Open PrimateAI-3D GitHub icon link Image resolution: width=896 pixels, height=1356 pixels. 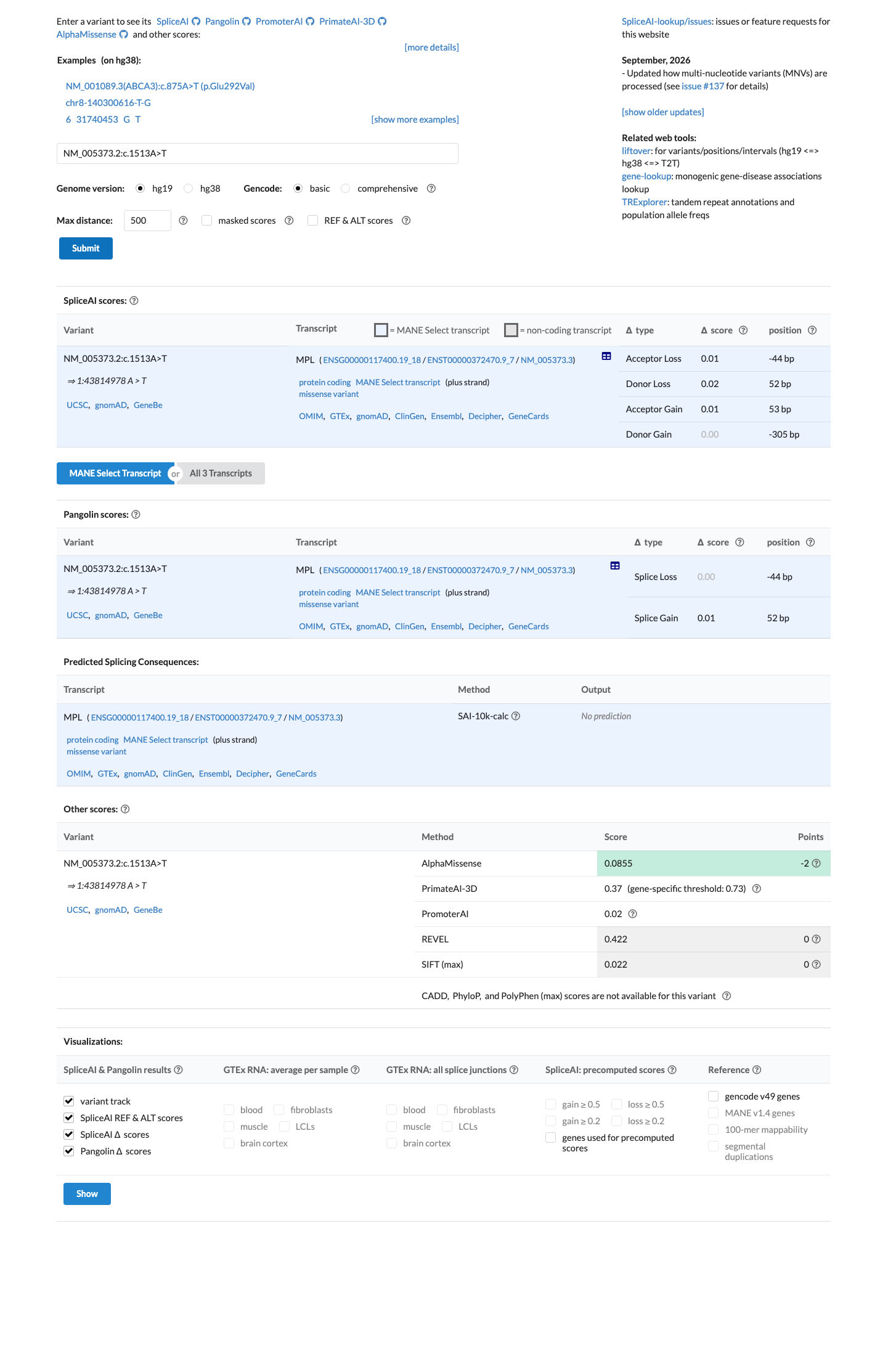(382, 22)
